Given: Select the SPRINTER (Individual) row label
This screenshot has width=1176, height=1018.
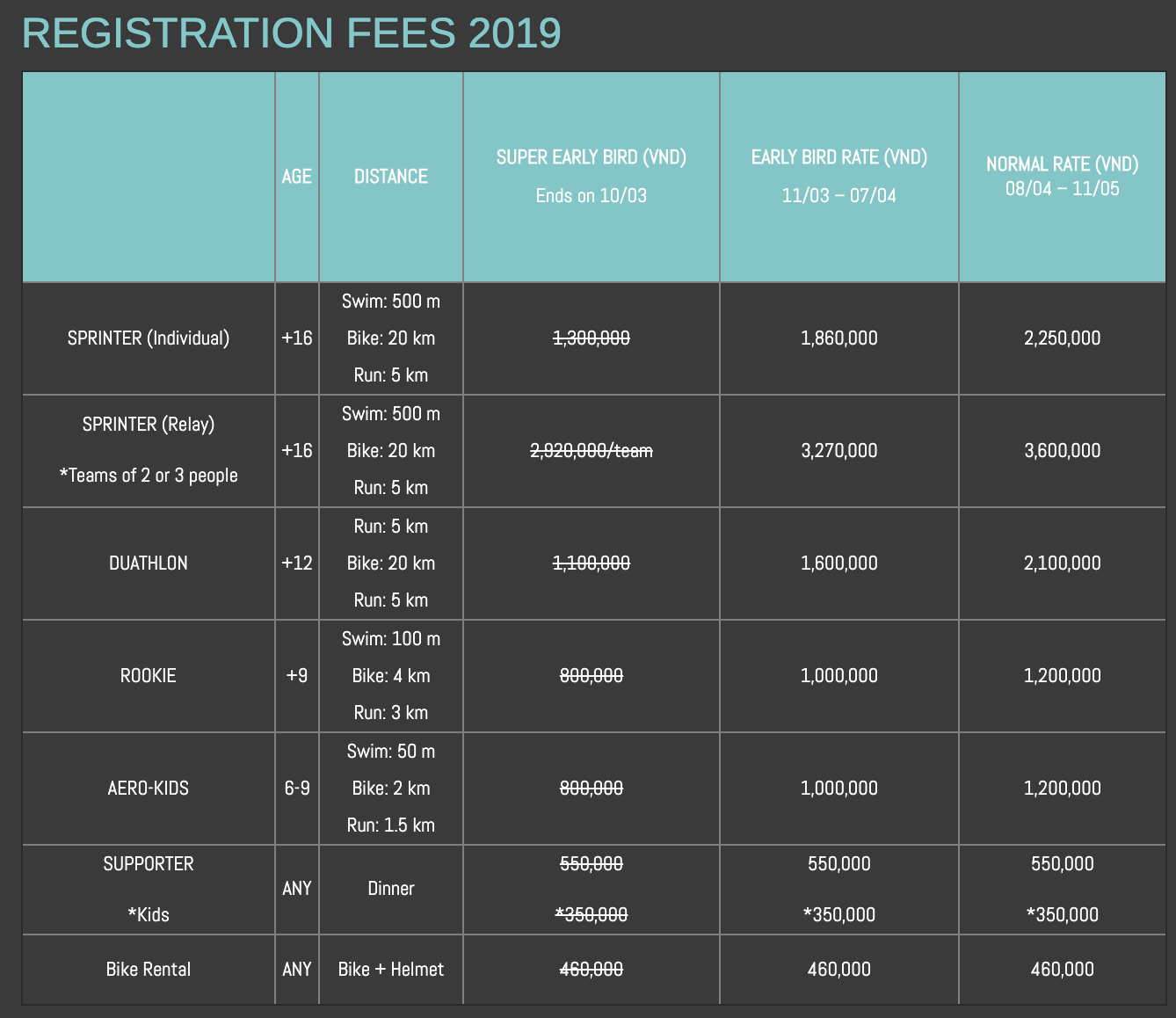Looking at the screenshot, I should pyautogui.click(x=149, y=338).
